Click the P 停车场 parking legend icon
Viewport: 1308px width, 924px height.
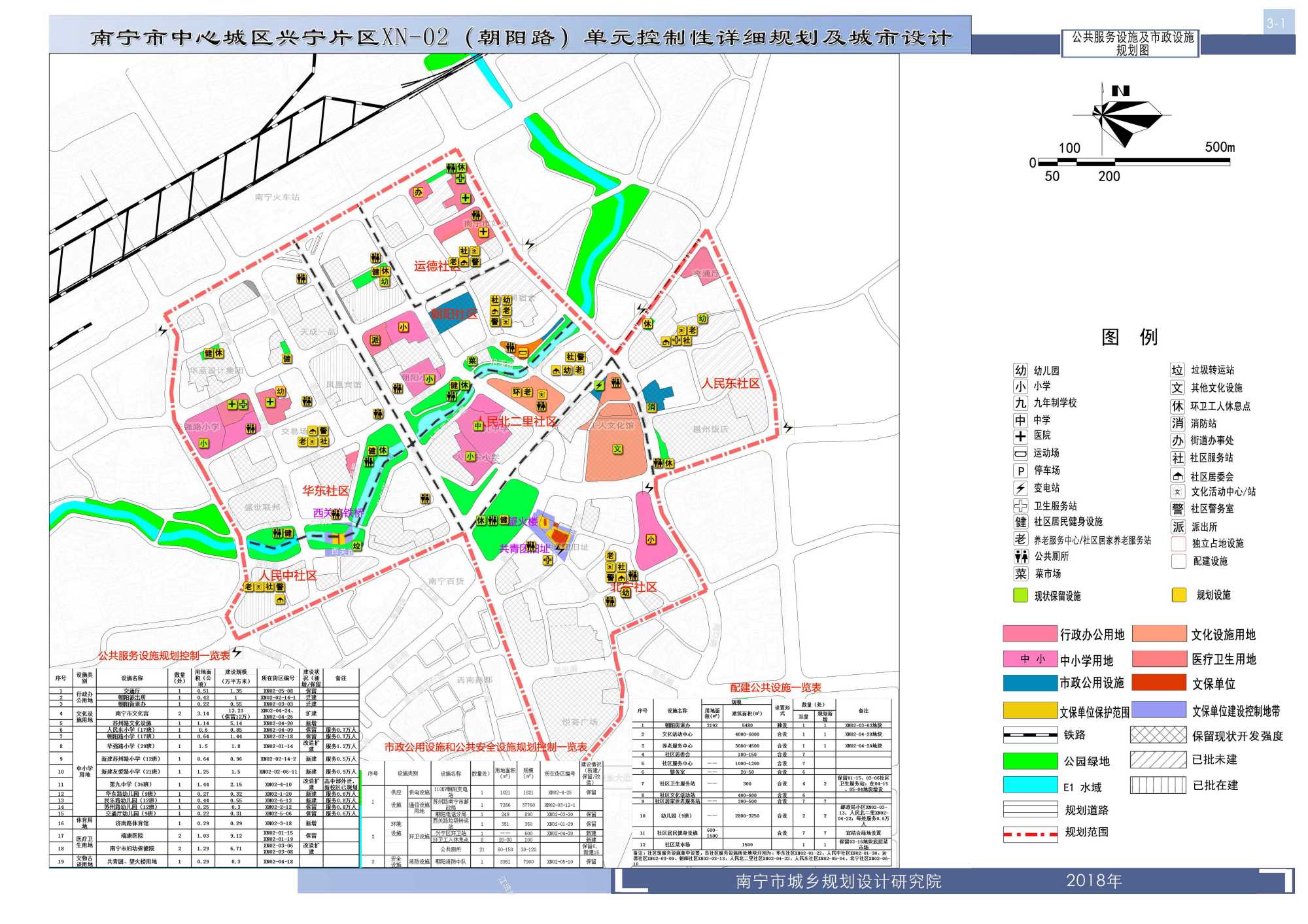point(1020,471)
